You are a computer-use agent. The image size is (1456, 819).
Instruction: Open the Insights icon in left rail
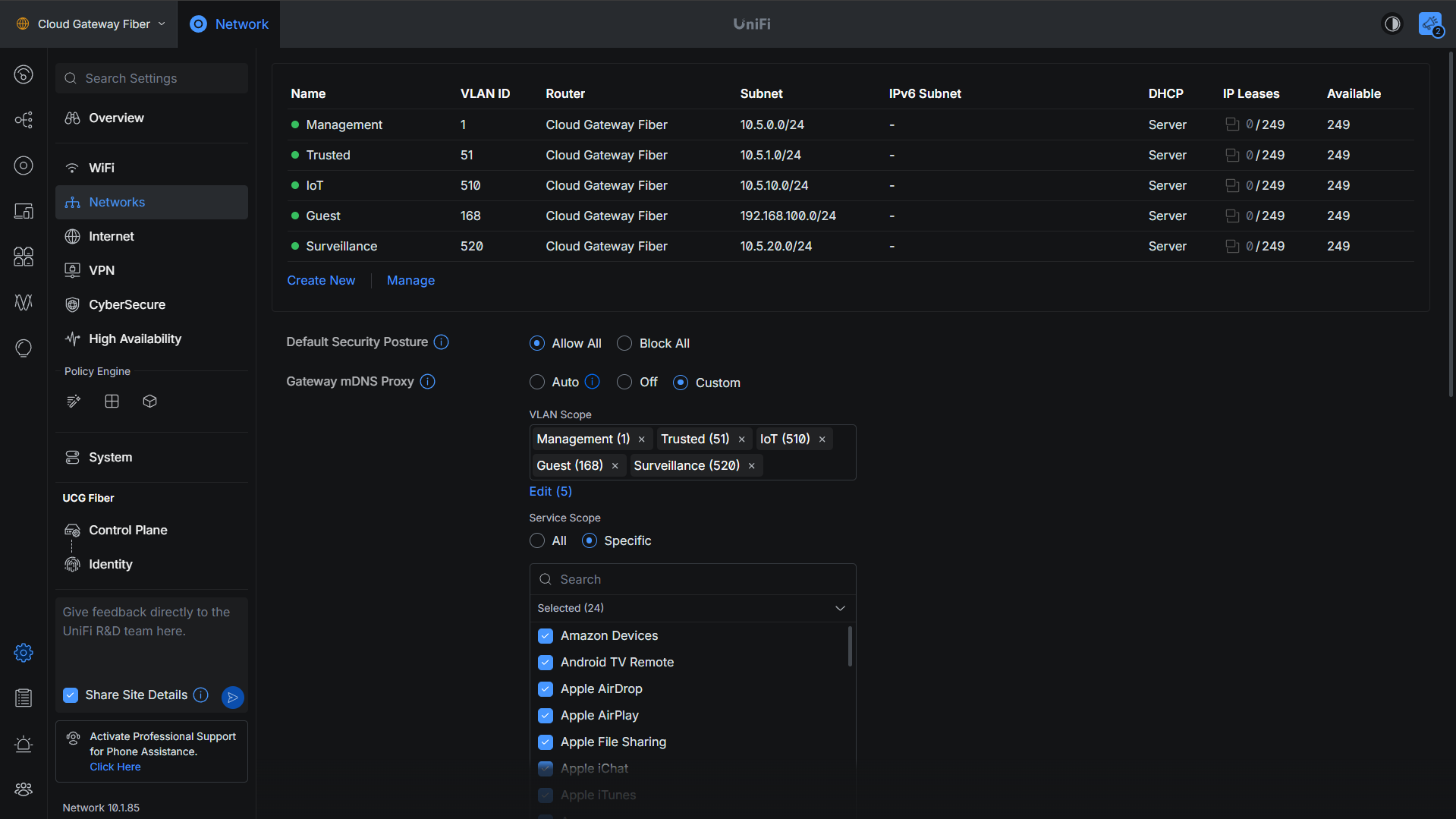click(24, 348)
